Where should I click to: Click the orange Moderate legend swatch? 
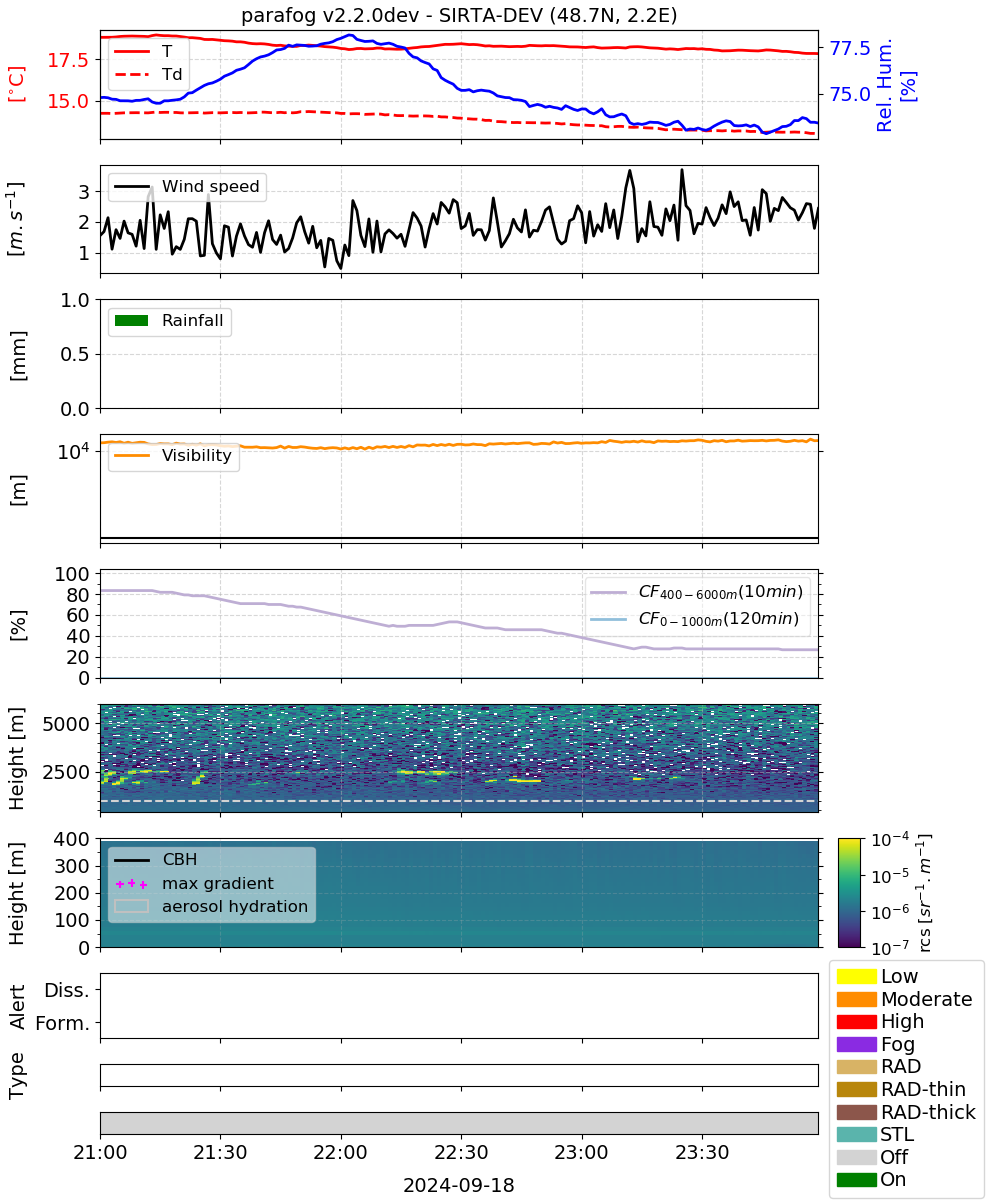[x=856, y=999]
